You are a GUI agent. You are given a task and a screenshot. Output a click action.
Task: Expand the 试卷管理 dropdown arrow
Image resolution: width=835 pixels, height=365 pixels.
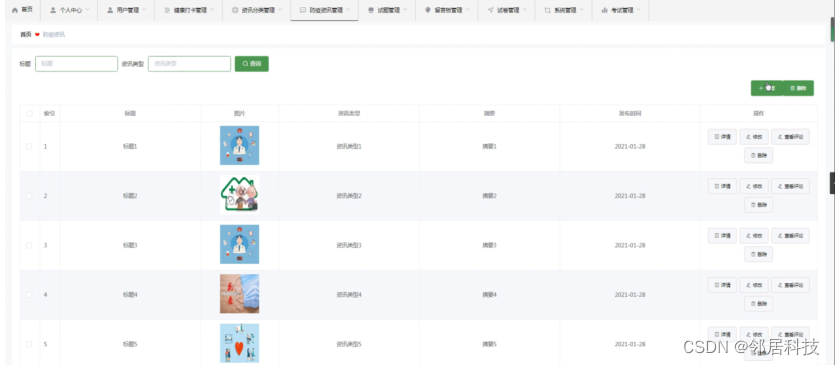[526, 10]
